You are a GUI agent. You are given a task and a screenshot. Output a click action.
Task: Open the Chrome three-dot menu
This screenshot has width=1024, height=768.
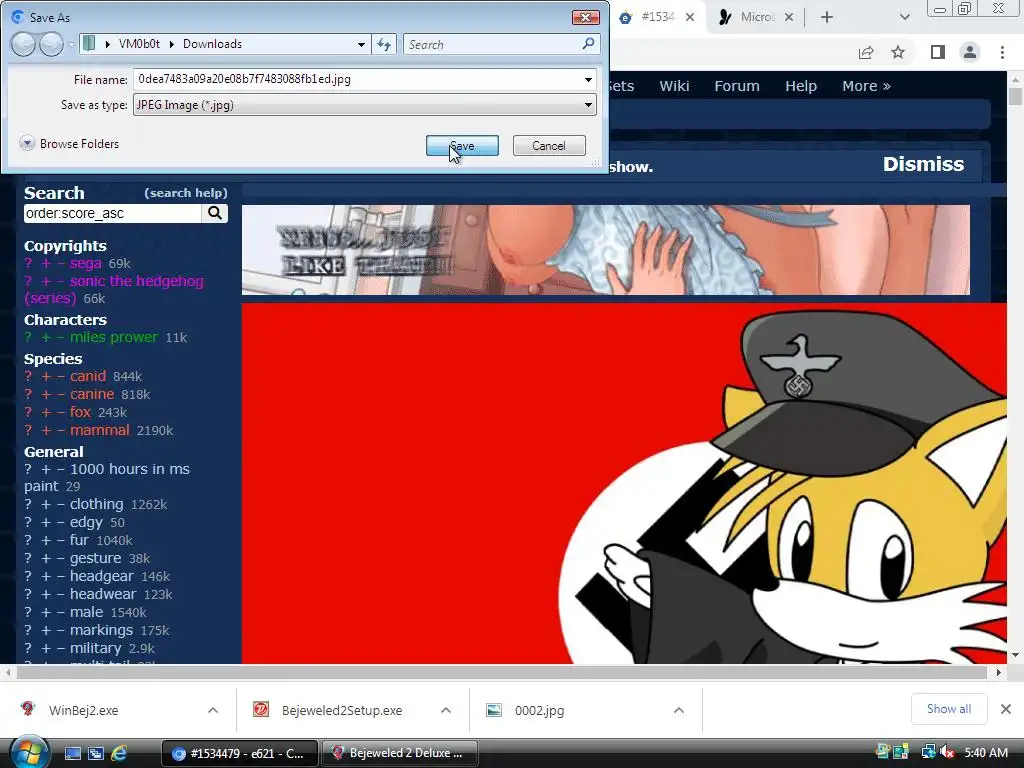[x=1002, y=52]
